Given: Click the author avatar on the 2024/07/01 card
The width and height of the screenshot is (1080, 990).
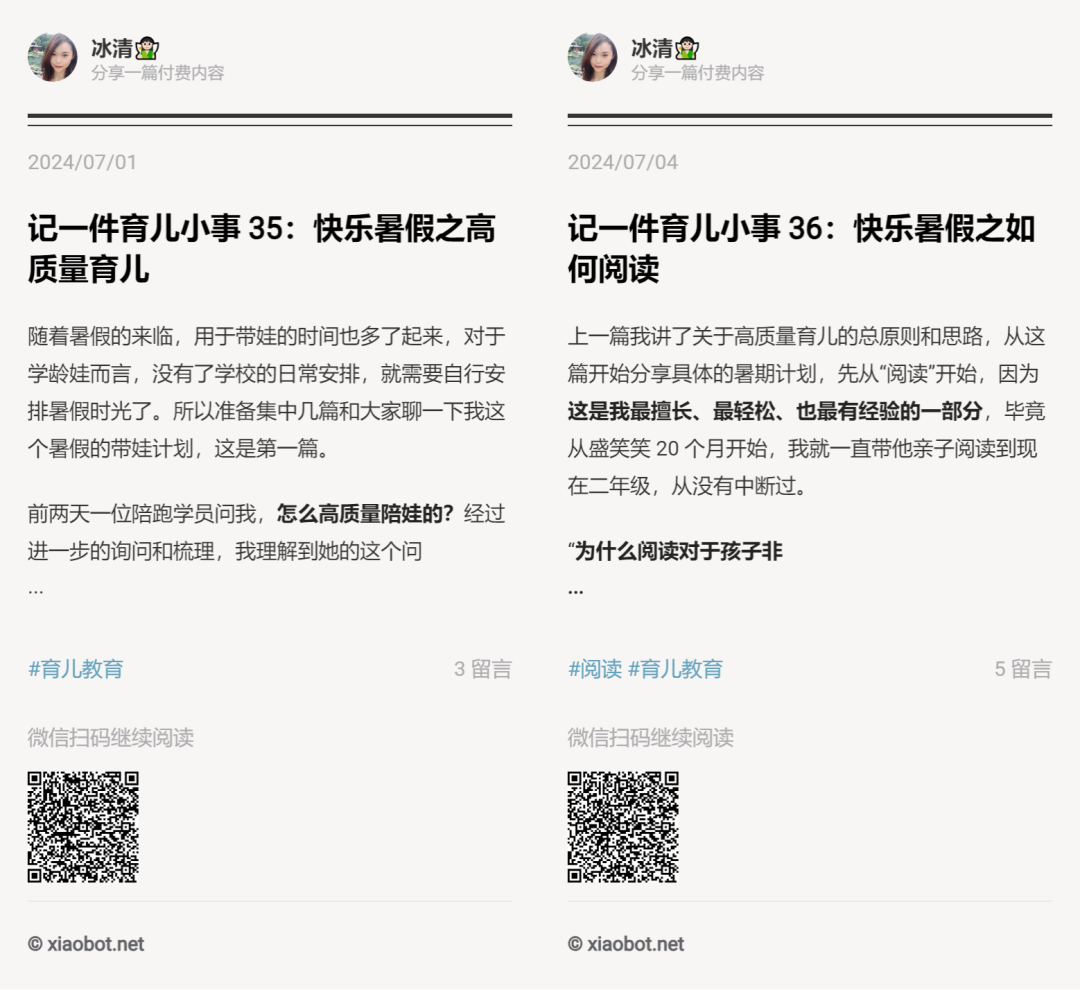Looking at the screenshot, I should 52,57.
